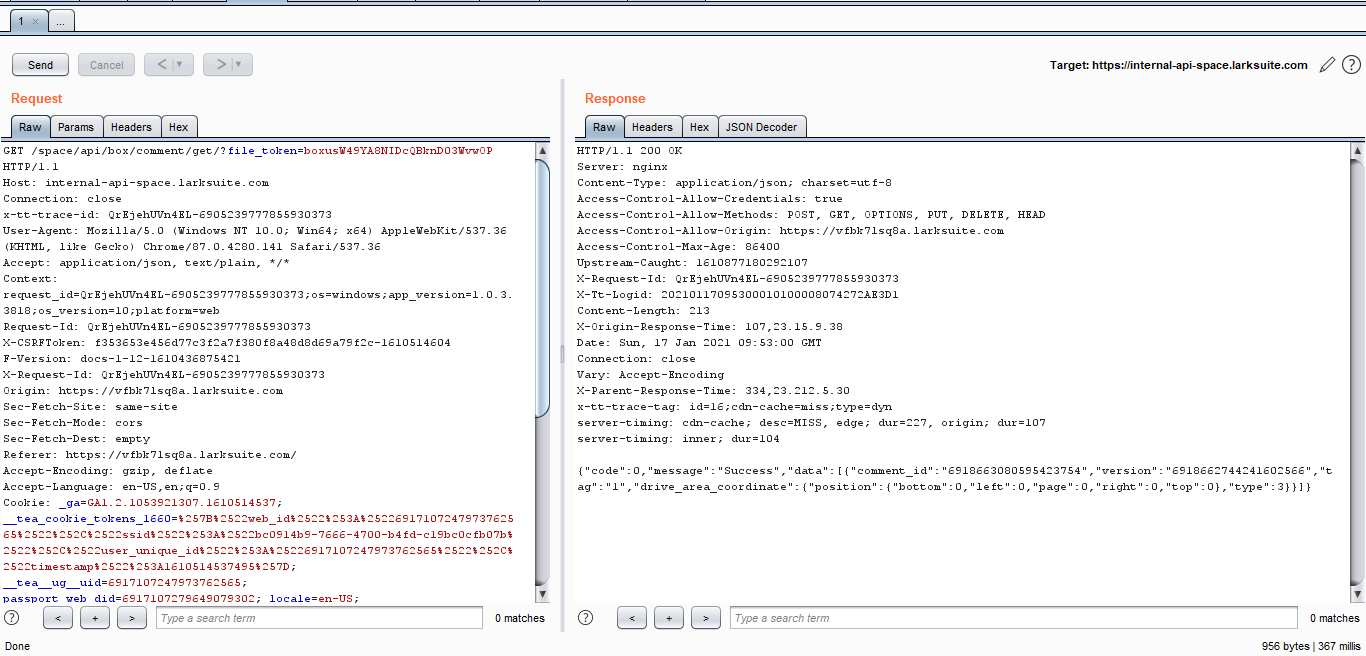The image size is (1366, 656).
Task: Click the Request panel vertical scrollbar
Action: point(542,300)
